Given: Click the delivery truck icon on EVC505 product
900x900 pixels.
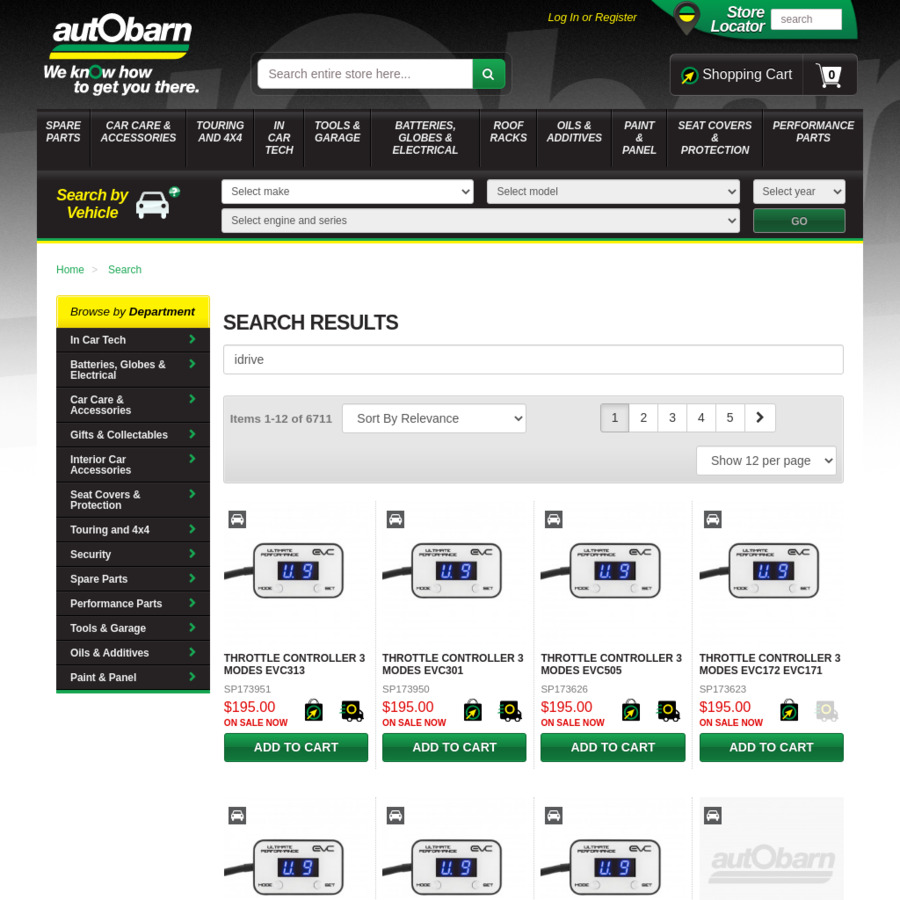Looking at the screenshot, I should pos(668,710).
